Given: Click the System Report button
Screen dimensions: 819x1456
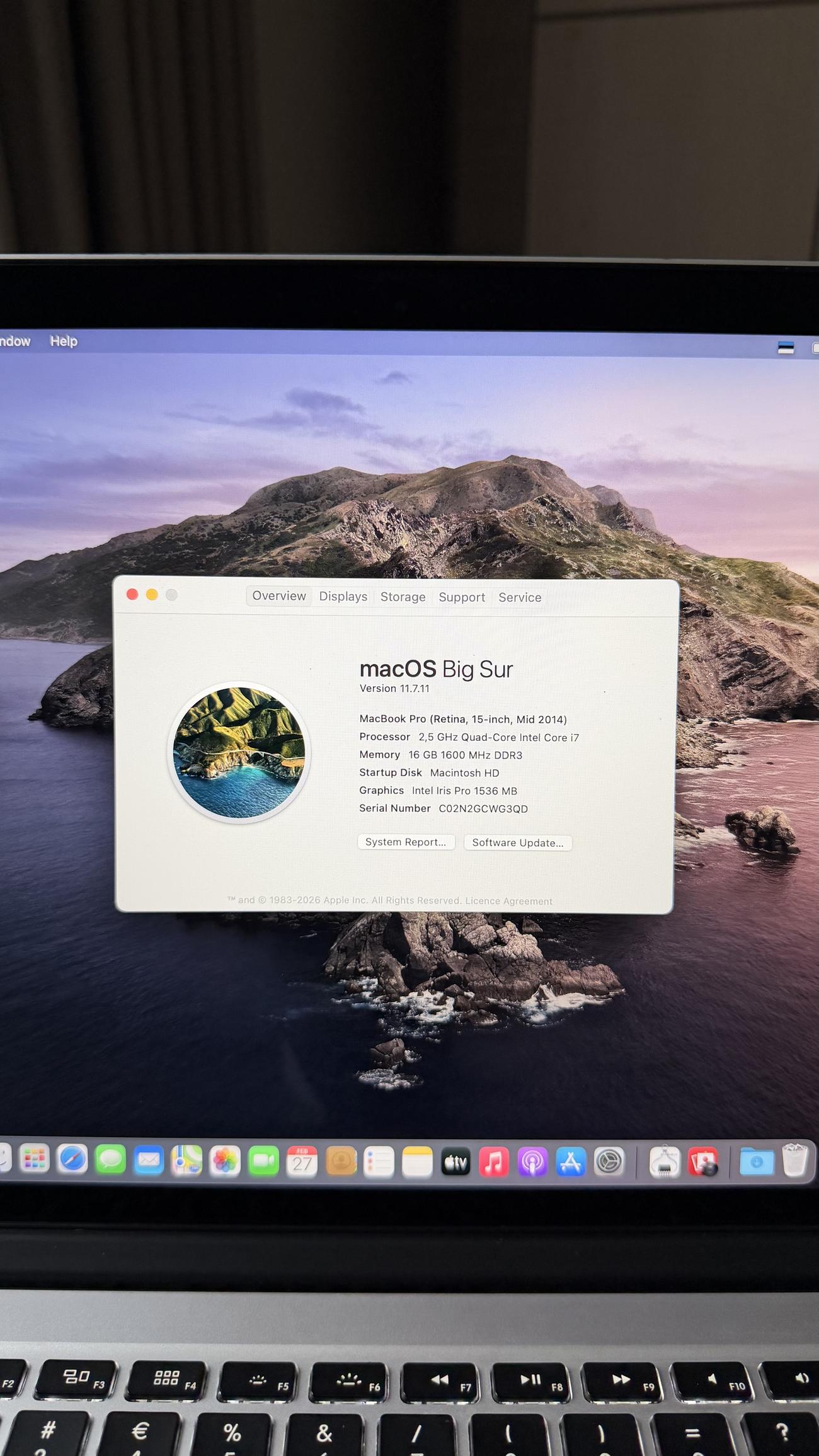Looking at the screenshot, I should 406,842.
